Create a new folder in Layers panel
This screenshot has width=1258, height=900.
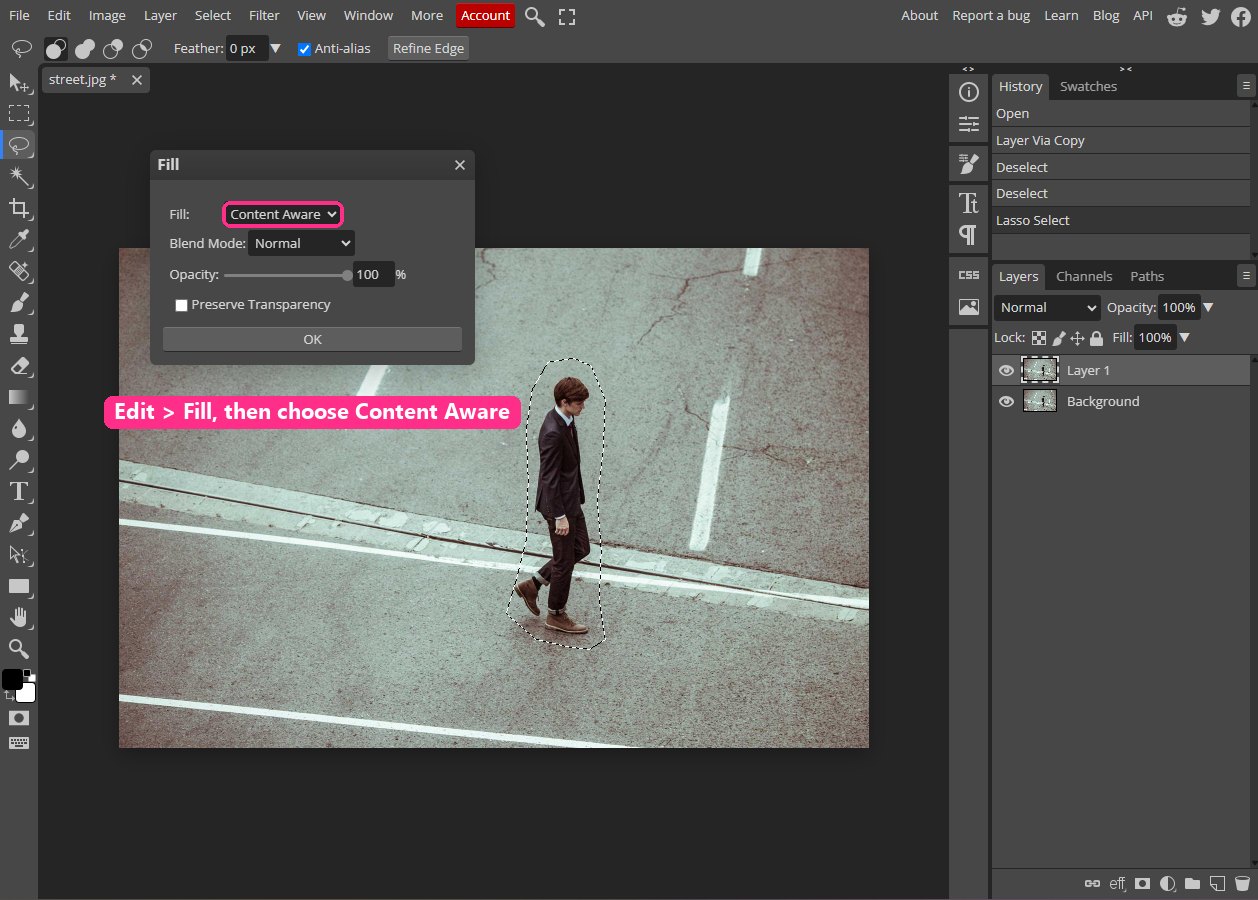pyautogui.click(x=1192, y=884)
